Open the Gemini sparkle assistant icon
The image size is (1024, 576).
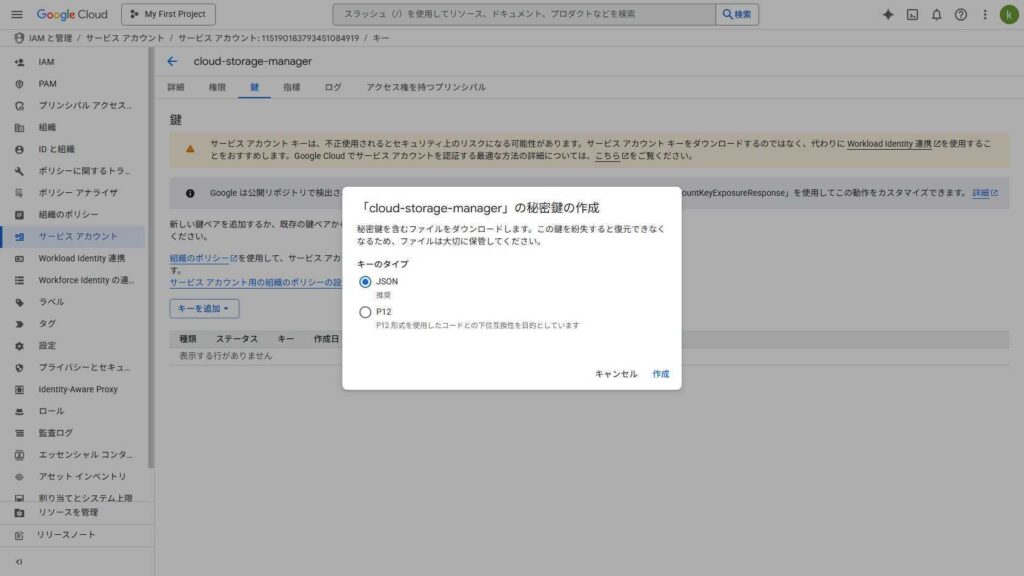(888, 14)
